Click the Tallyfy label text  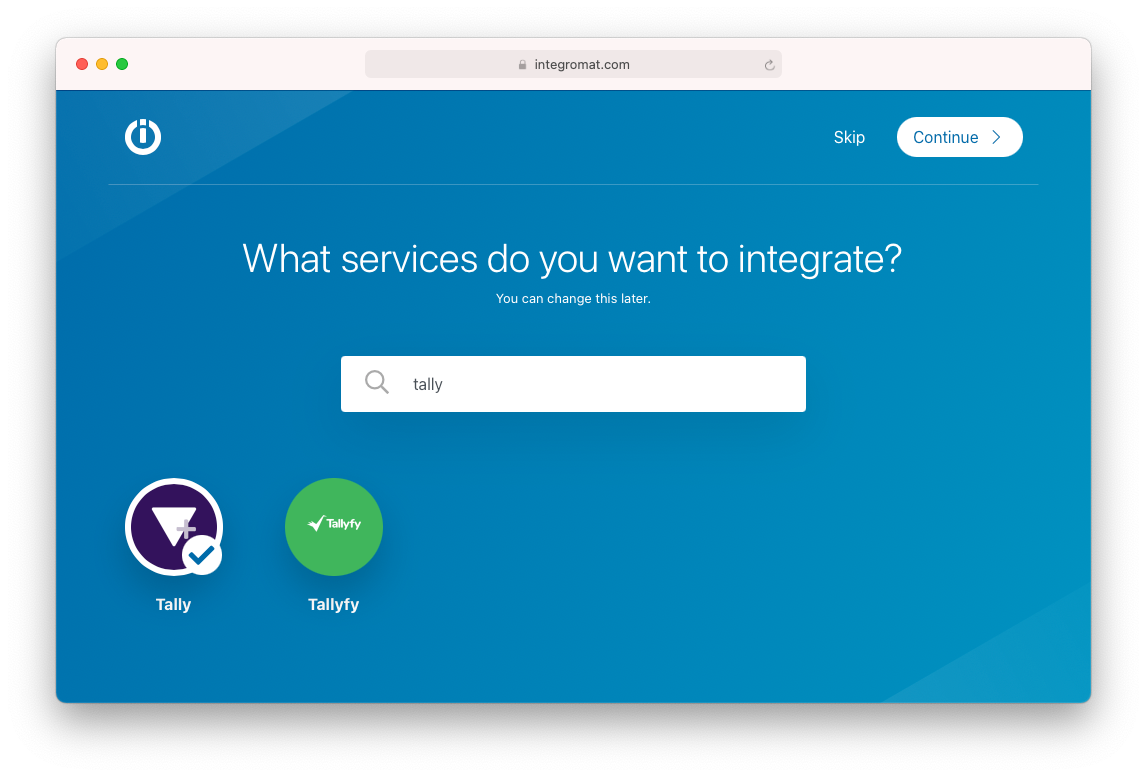(x=334, y=605)
